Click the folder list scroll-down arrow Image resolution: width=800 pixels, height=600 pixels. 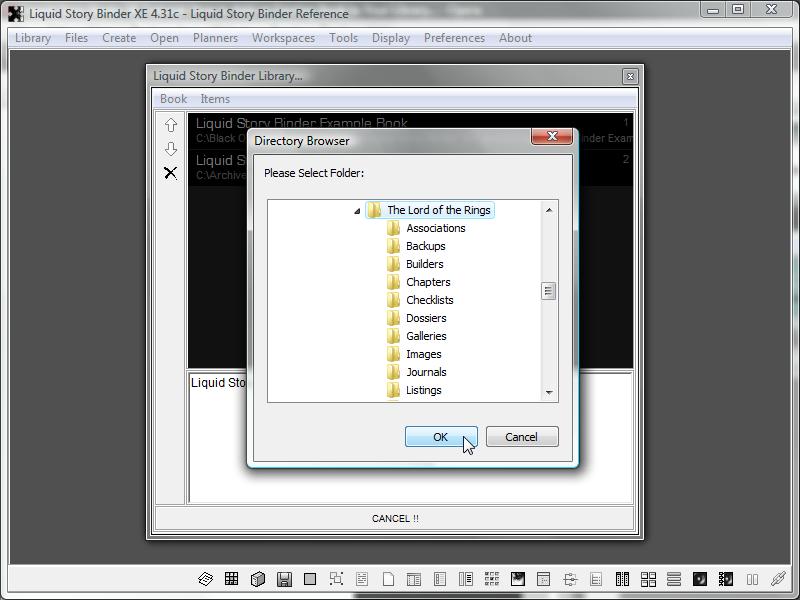549,393
